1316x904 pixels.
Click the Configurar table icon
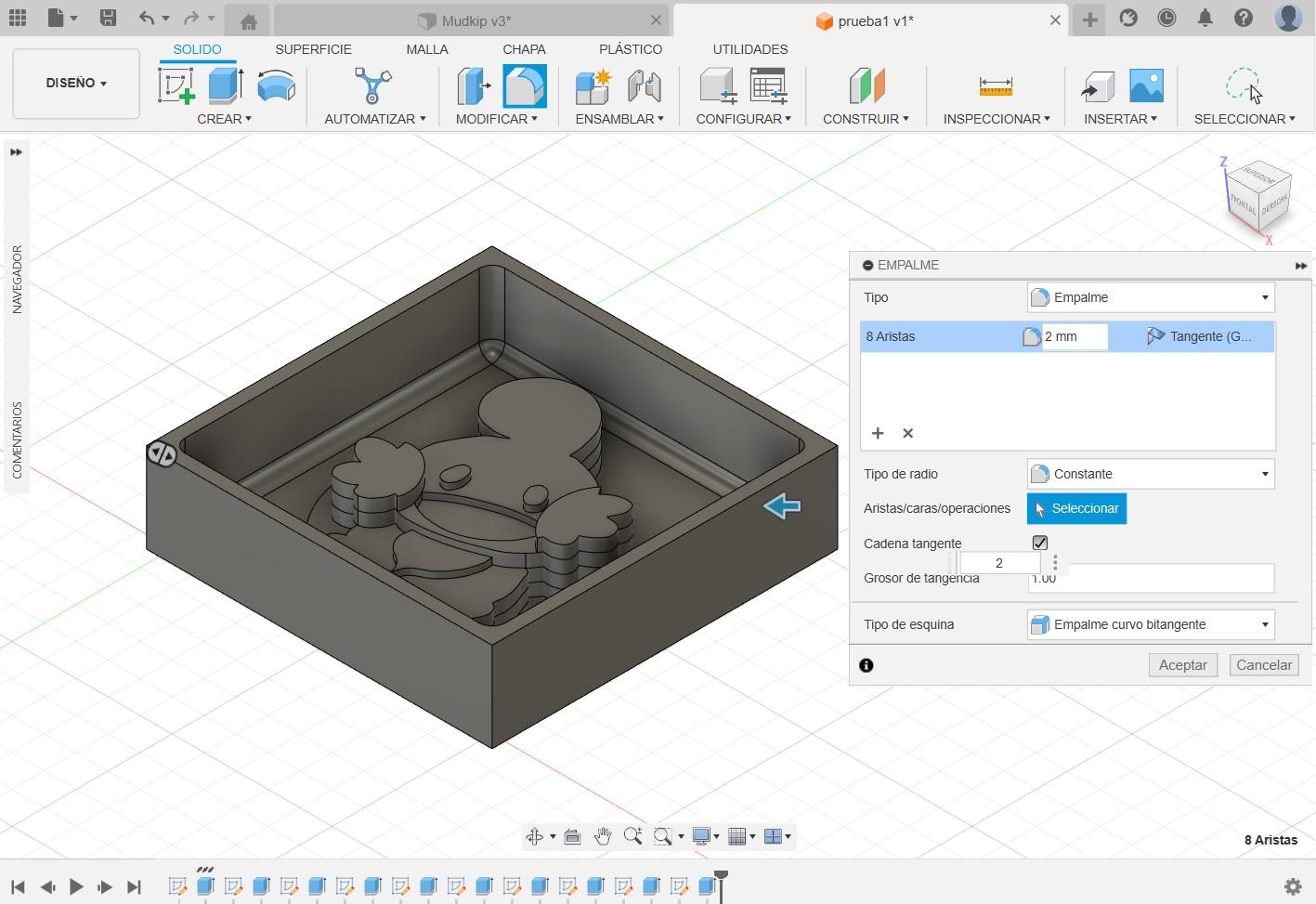point(769,85)
